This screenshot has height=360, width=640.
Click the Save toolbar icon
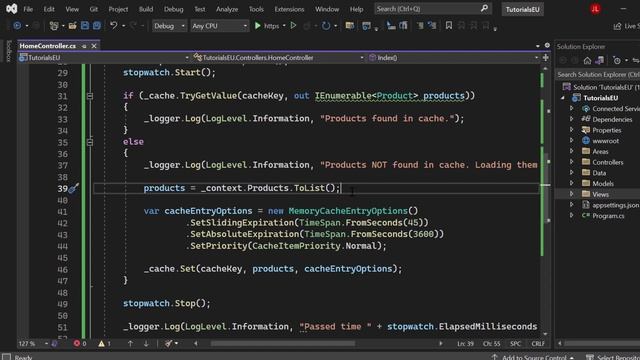point(84,26)
